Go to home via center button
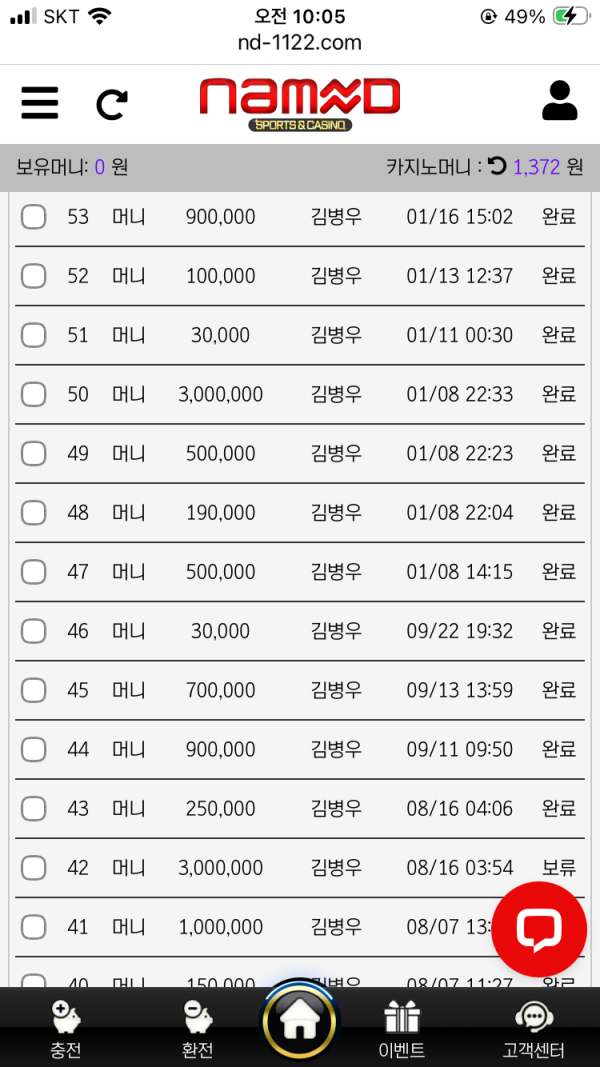This screenshot has height=1067, width=600. pos(300,1023)
